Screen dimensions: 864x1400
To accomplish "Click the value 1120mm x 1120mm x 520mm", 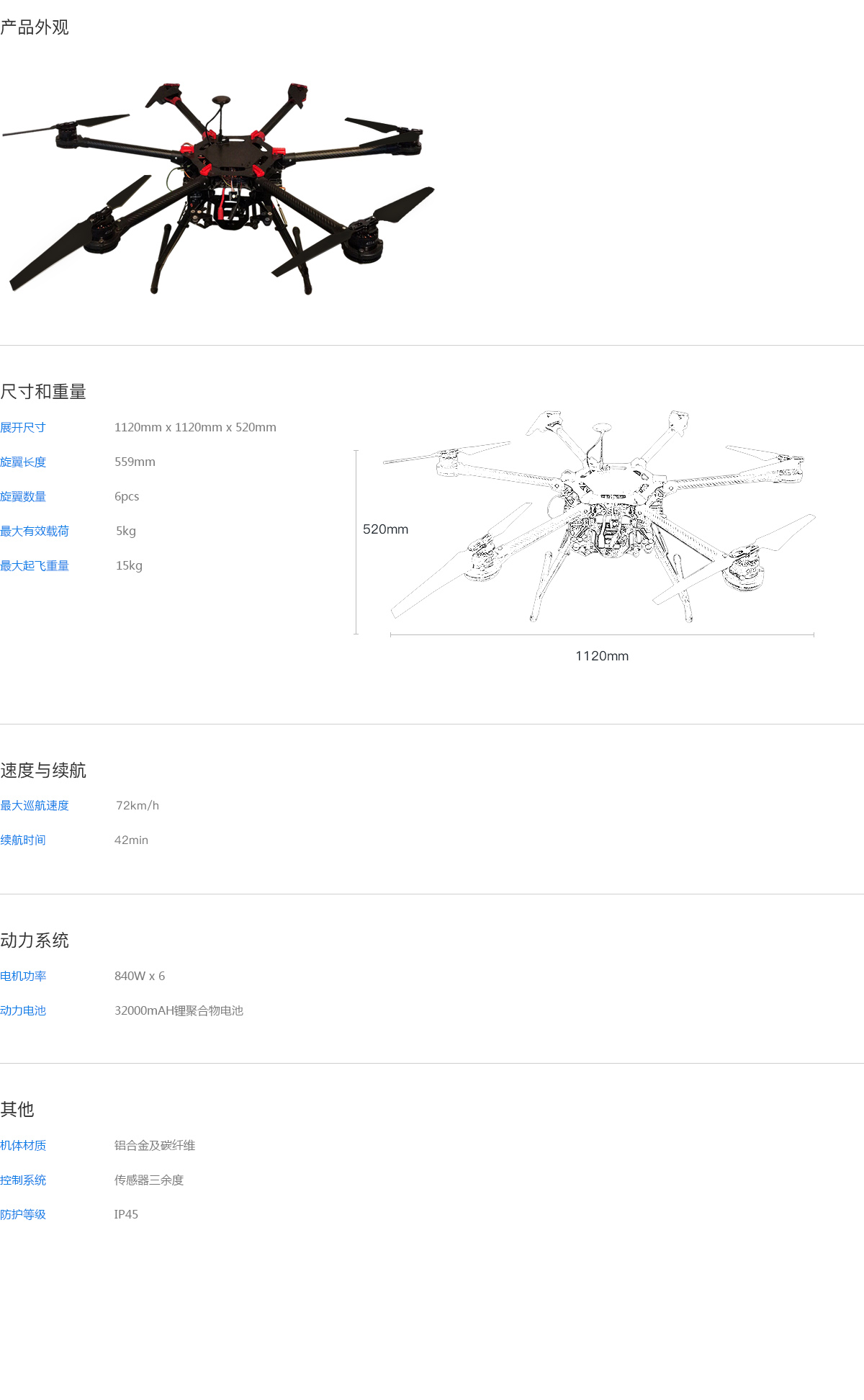I will tap(195, 427).
